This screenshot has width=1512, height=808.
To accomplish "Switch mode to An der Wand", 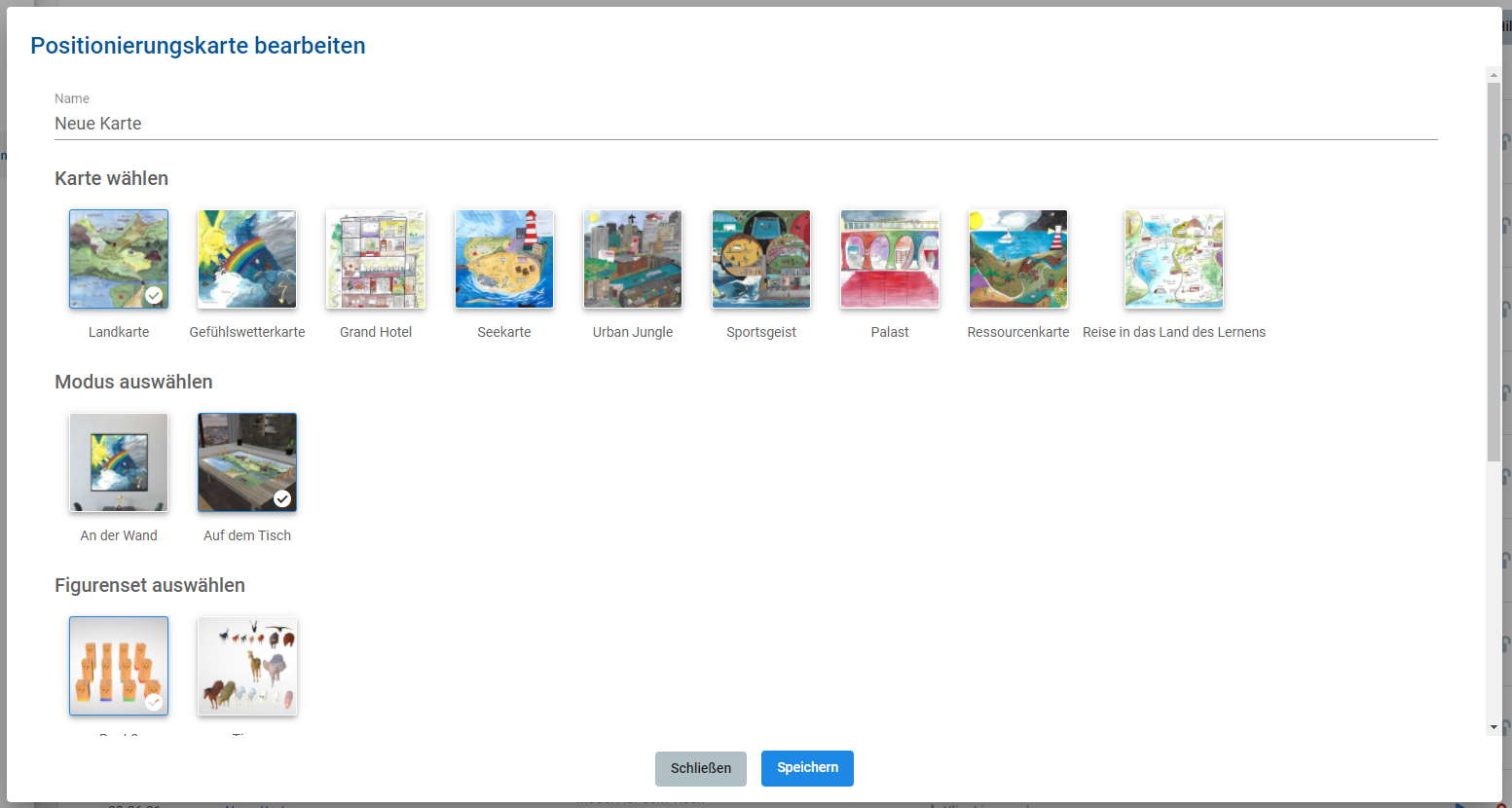I will (119, 462).
